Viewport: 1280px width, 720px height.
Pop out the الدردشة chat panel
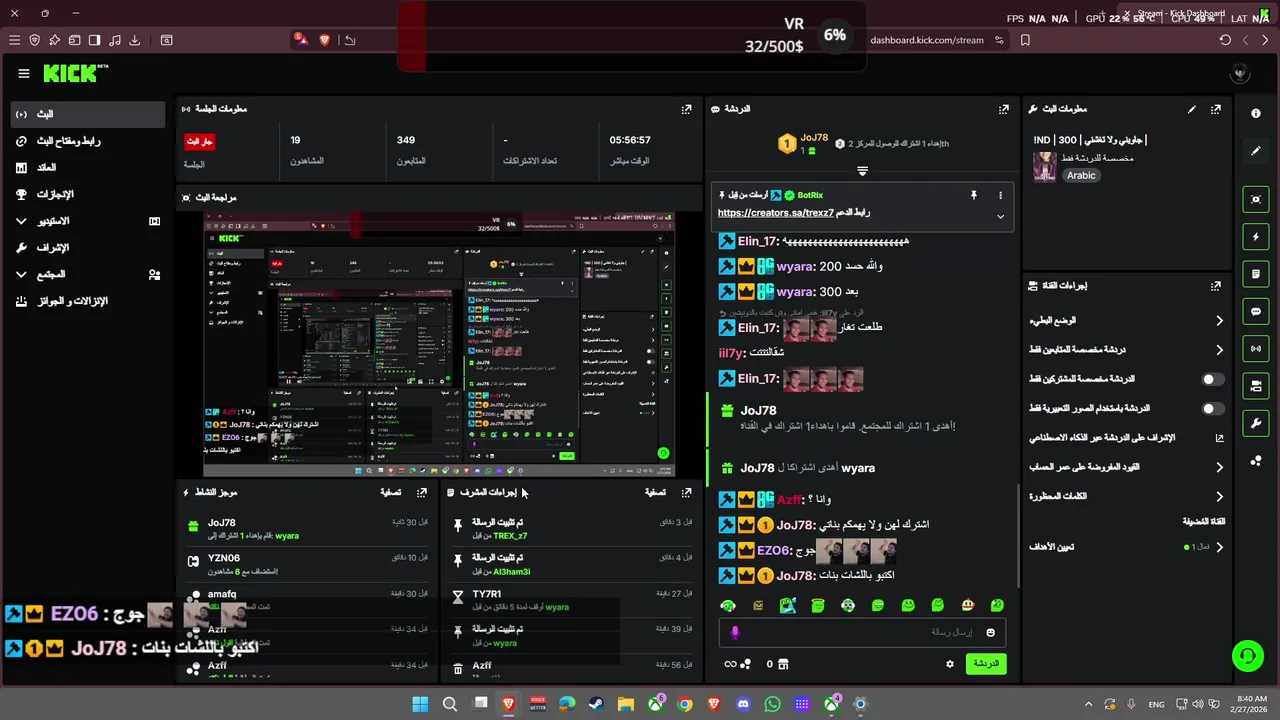[1003, 109]
